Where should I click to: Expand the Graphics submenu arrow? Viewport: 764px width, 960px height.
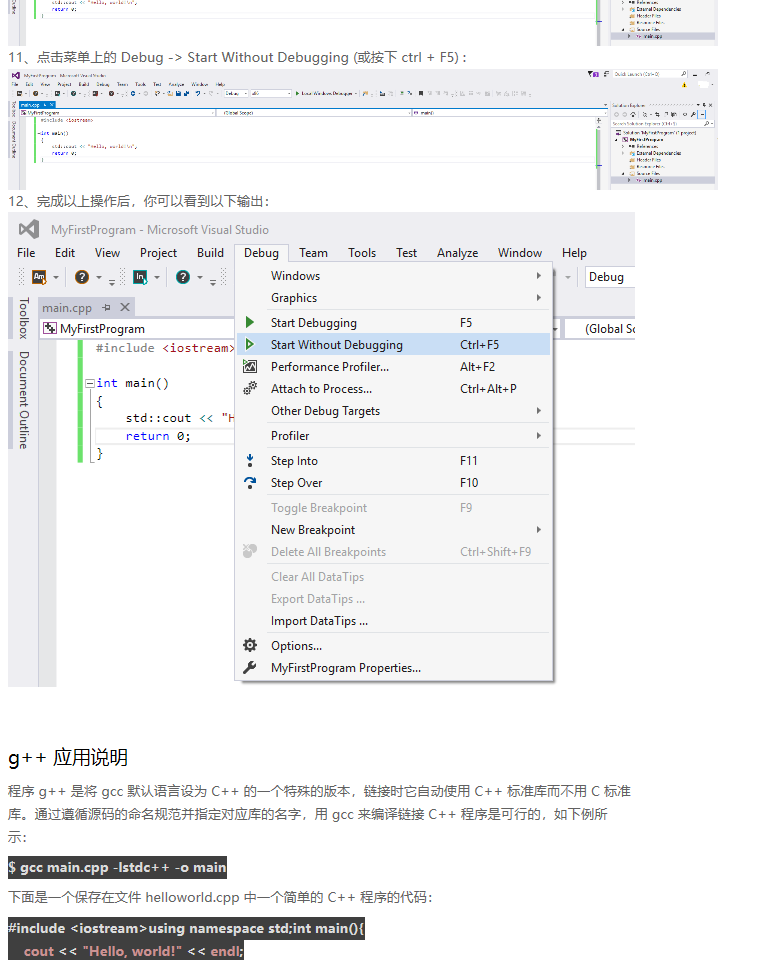(539, 298)
